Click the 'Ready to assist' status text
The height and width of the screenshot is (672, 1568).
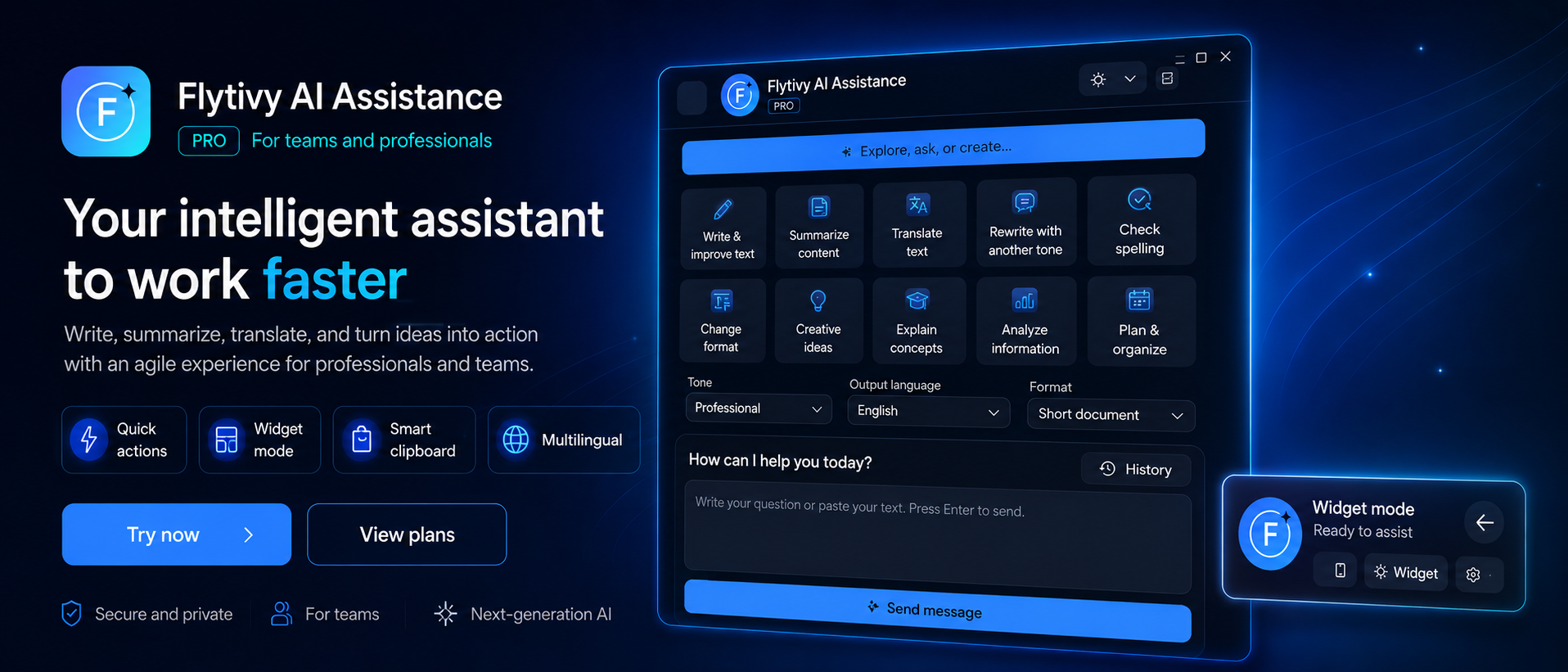pos(1363,531)
